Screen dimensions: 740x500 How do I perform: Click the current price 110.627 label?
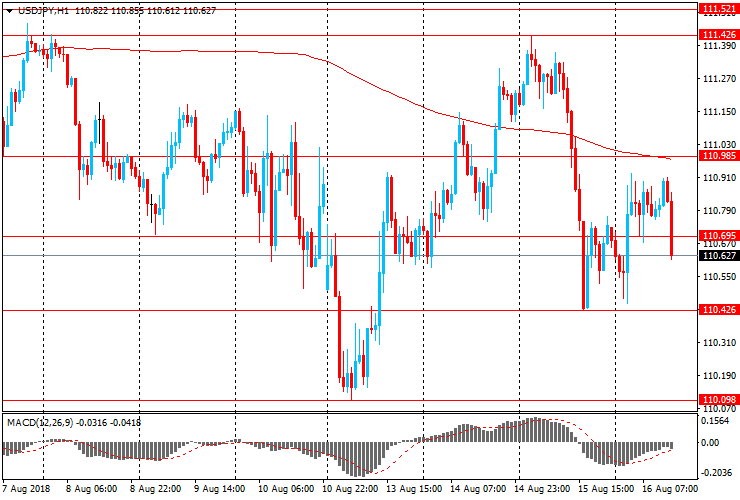point(719,255)
